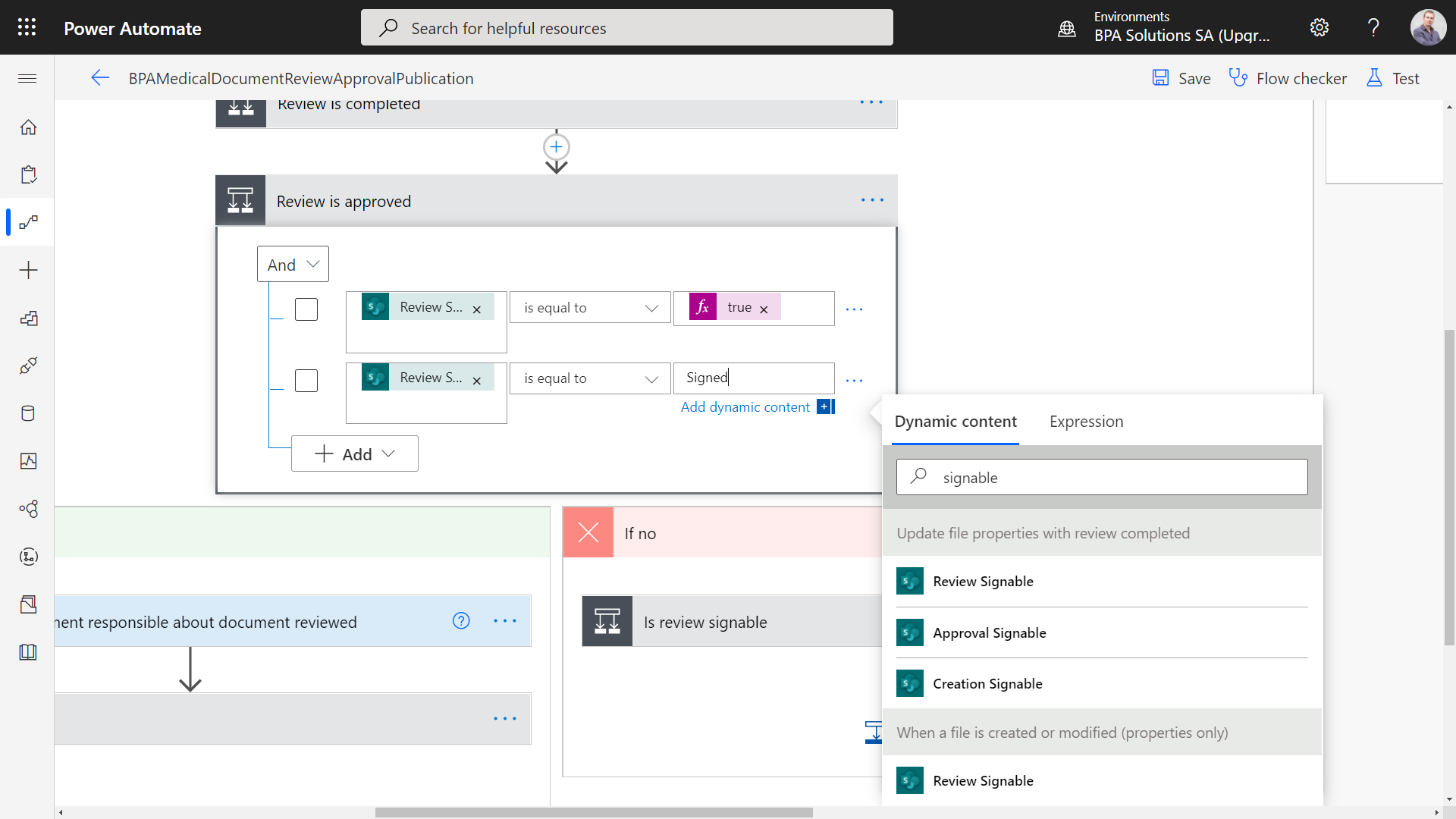Click Add dynamic content link
This screenshot has width=1456, height=819.
coord(745,407)
